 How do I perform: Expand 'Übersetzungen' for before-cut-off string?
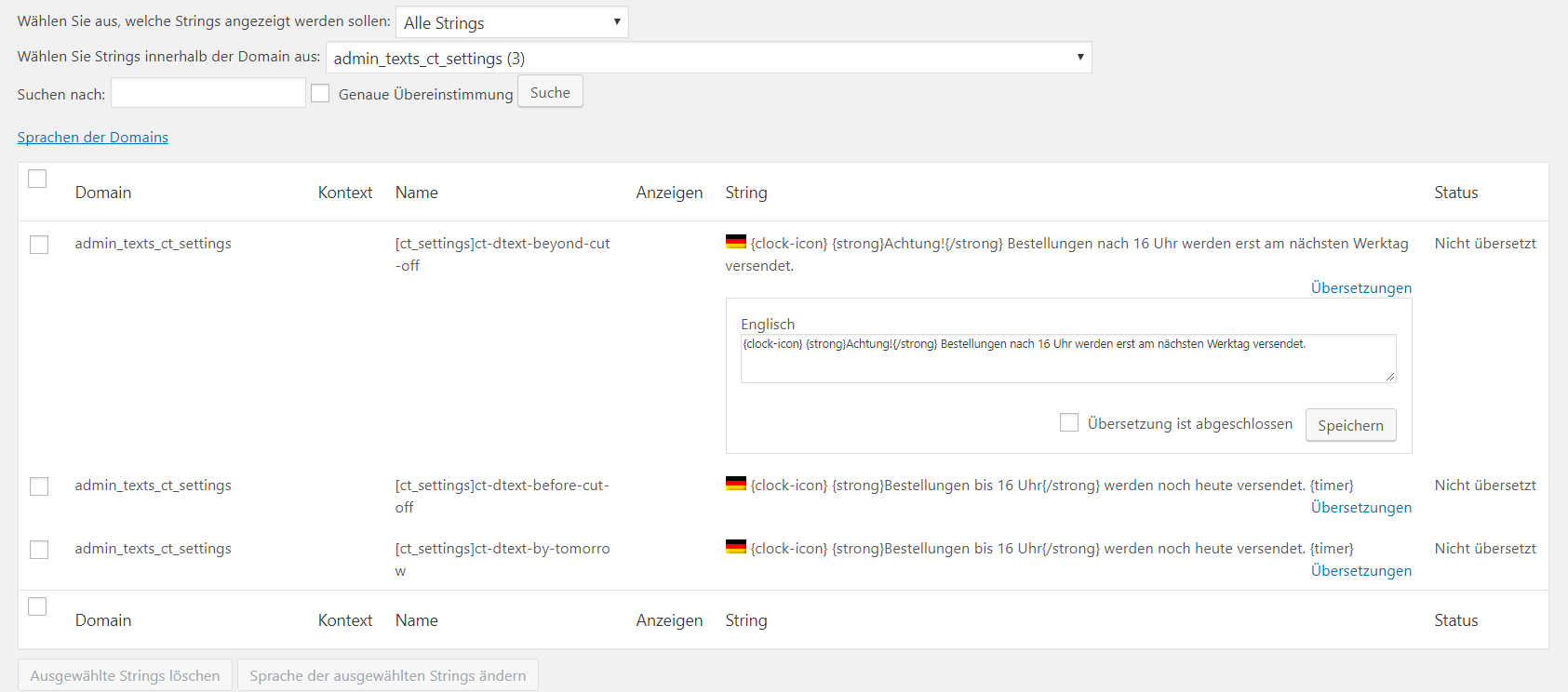pyautogui.click(x=1360, y=508)
